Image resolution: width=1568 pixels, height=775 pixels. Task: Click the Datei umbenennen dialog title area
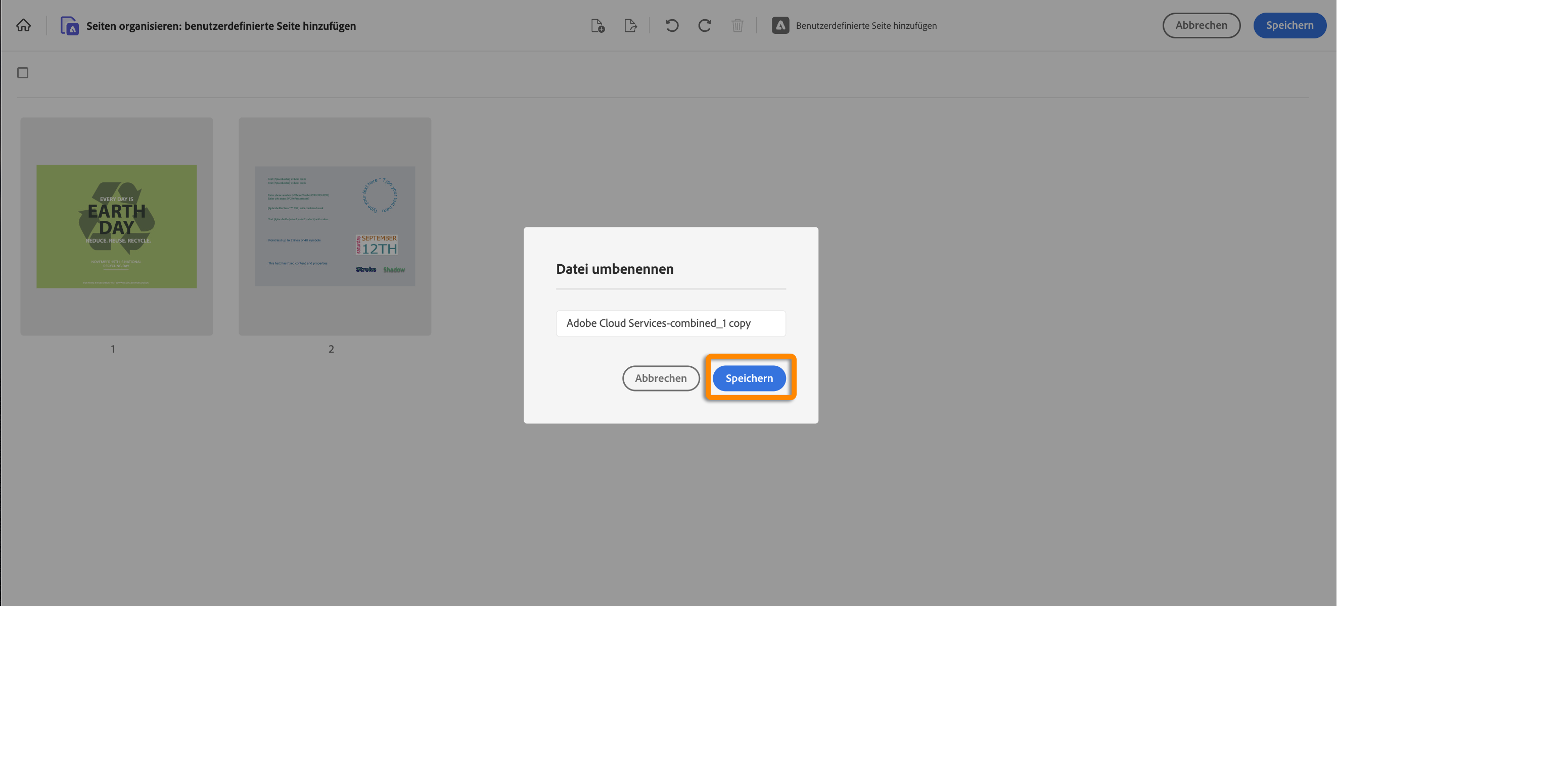(x=614, y=268)
